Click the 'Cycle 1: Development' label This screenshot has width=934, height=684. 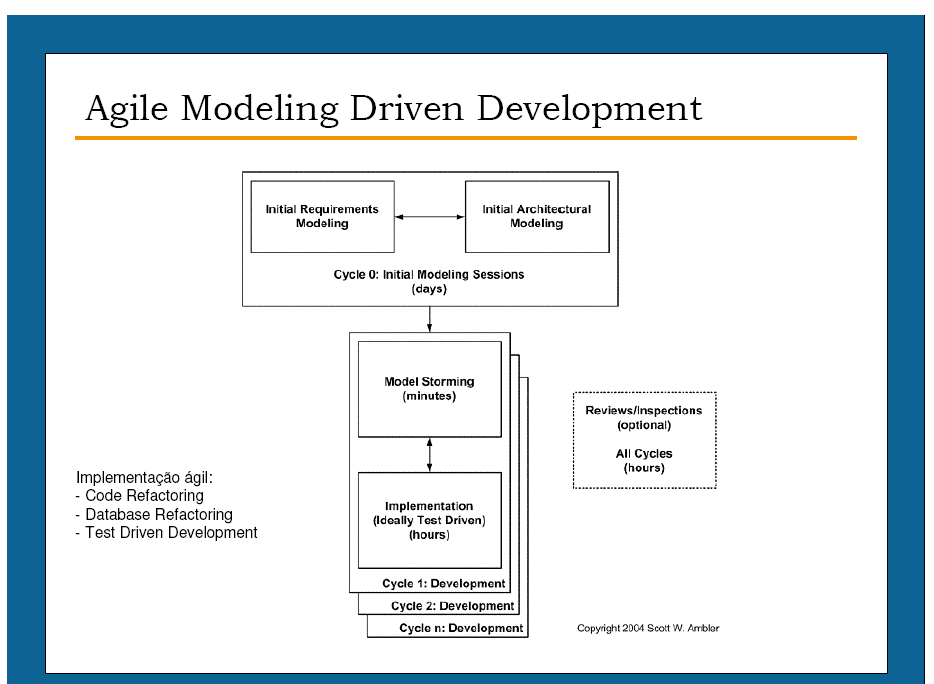coord(444,583)
